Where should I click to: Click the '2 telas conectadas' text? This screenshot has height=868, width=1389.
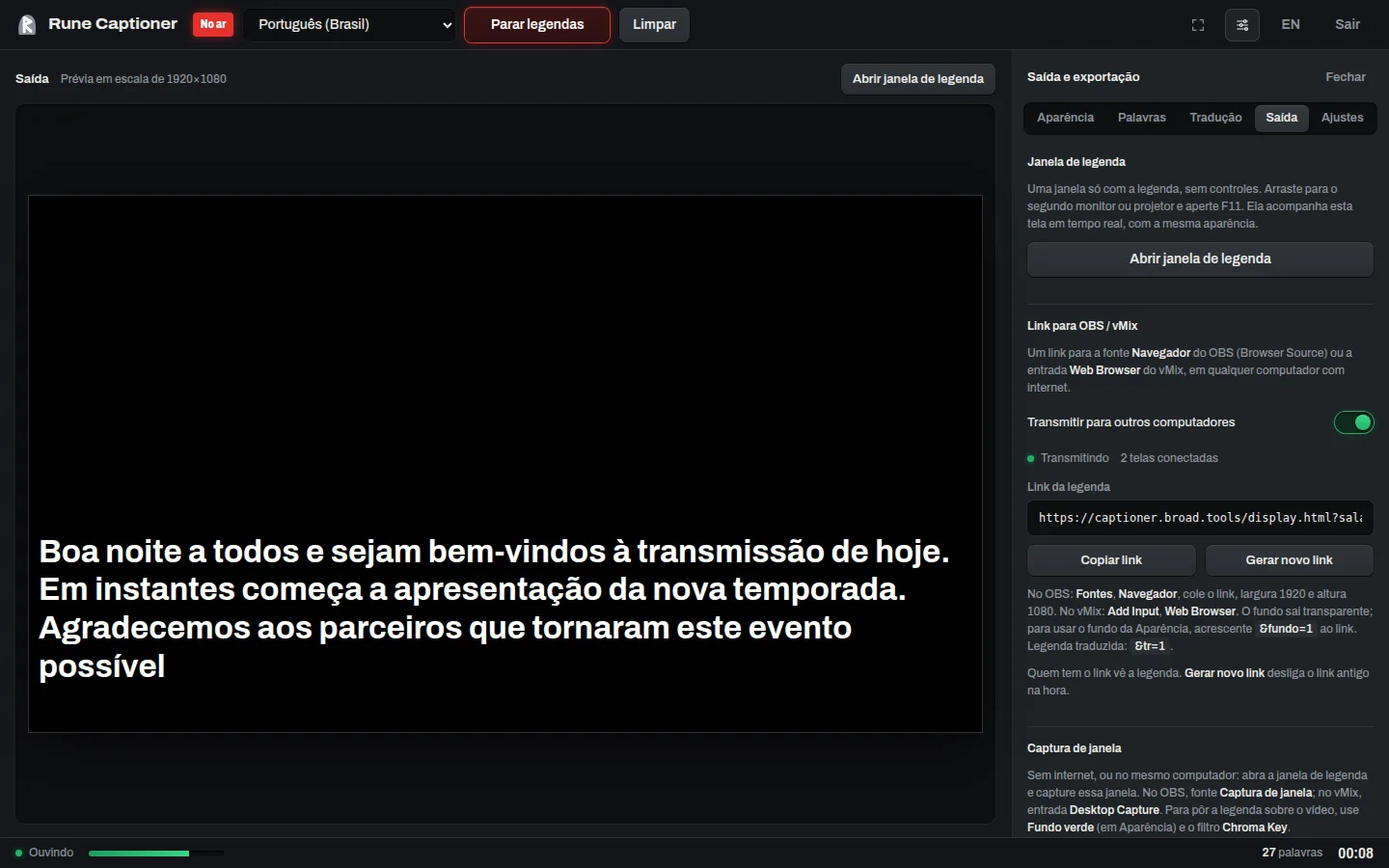click(x=1169, y=458)
